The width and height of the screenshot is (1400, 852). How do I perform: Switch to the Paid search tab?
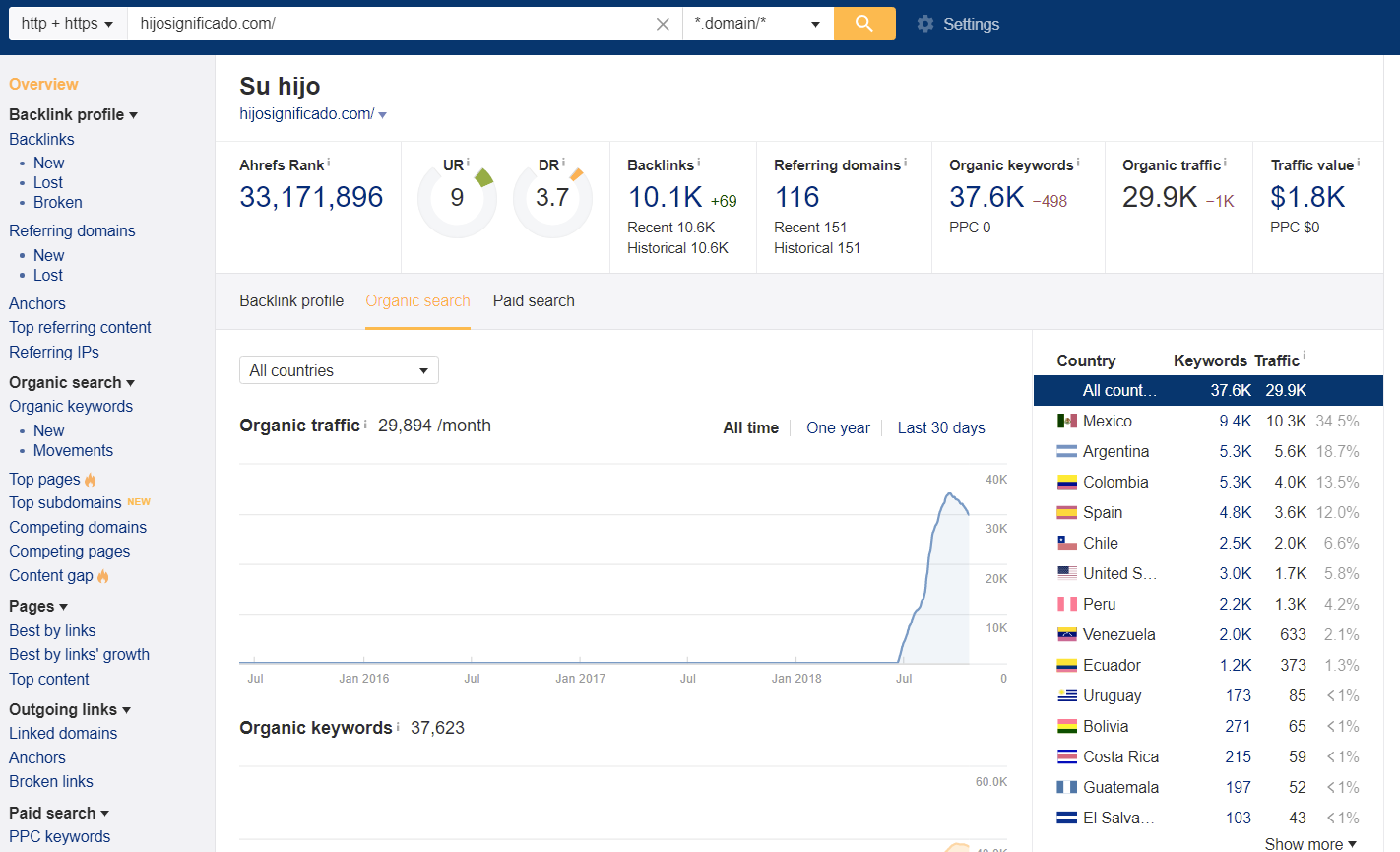[x=534, y=300]
